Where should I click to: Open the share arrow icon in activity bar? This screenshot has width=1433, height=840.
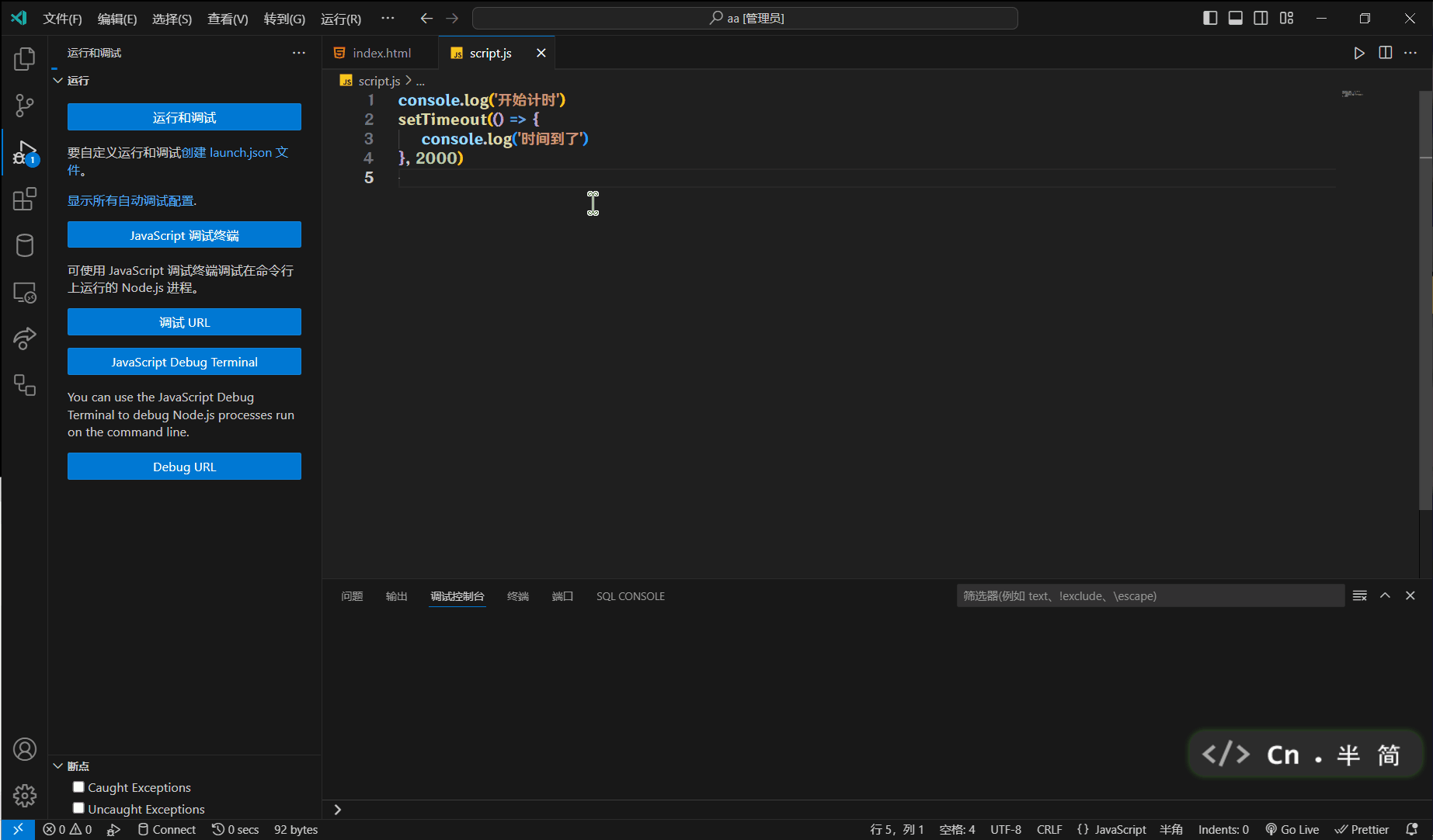coord(24,338)
